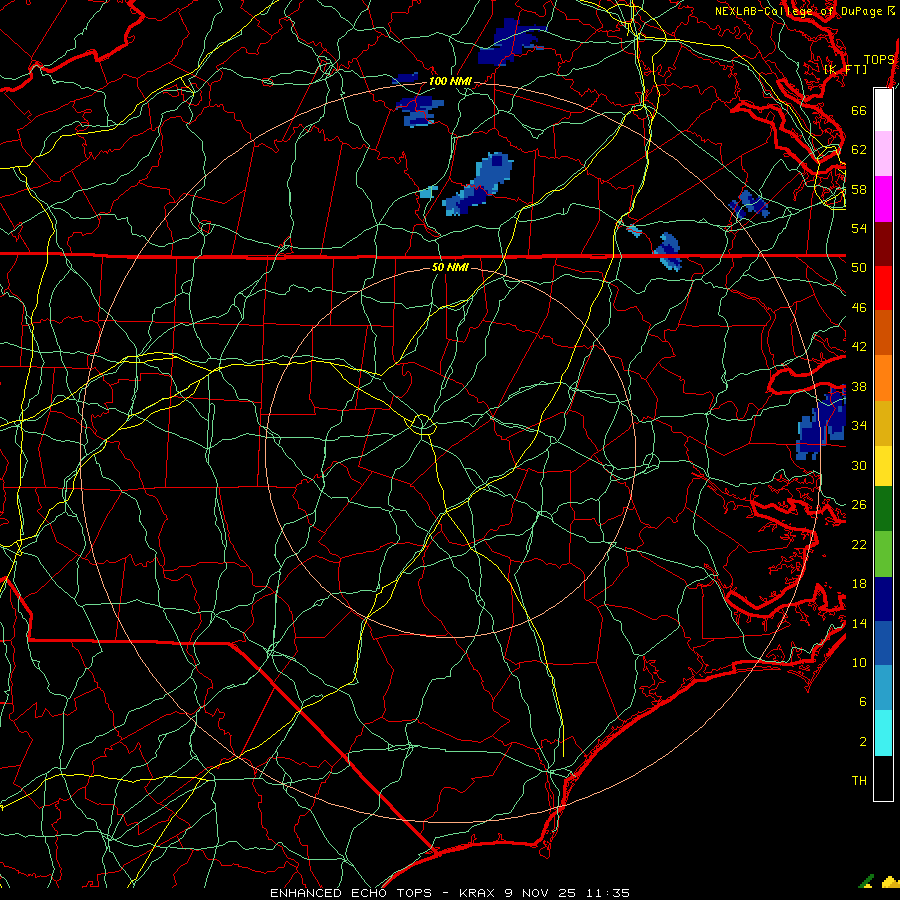Click legend value '14'
900x900 pixels.
(859, 623)
